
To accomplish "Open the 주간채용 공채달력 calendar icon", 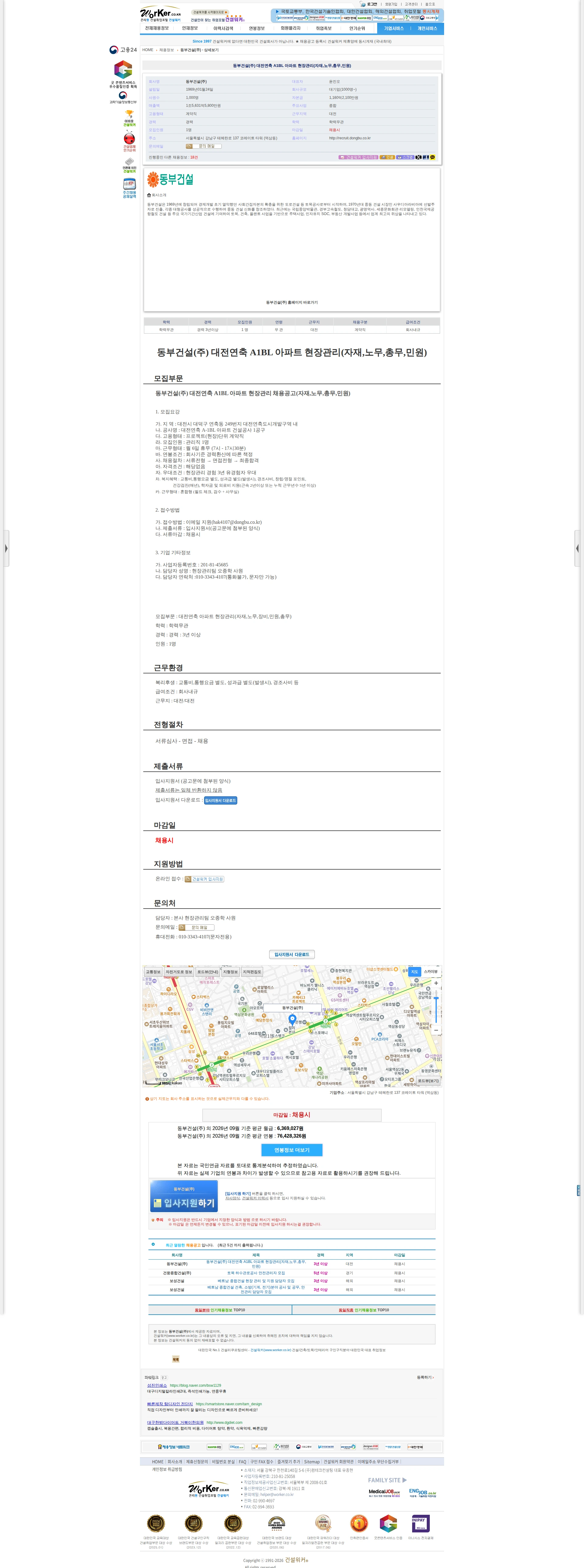I will point(129,189).
